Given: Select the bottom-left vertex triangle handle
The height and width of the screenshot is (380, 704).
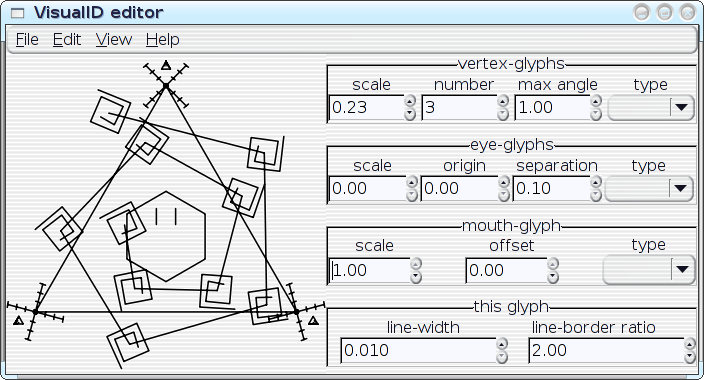Looking at the screenshot, I should coord(18,321).
